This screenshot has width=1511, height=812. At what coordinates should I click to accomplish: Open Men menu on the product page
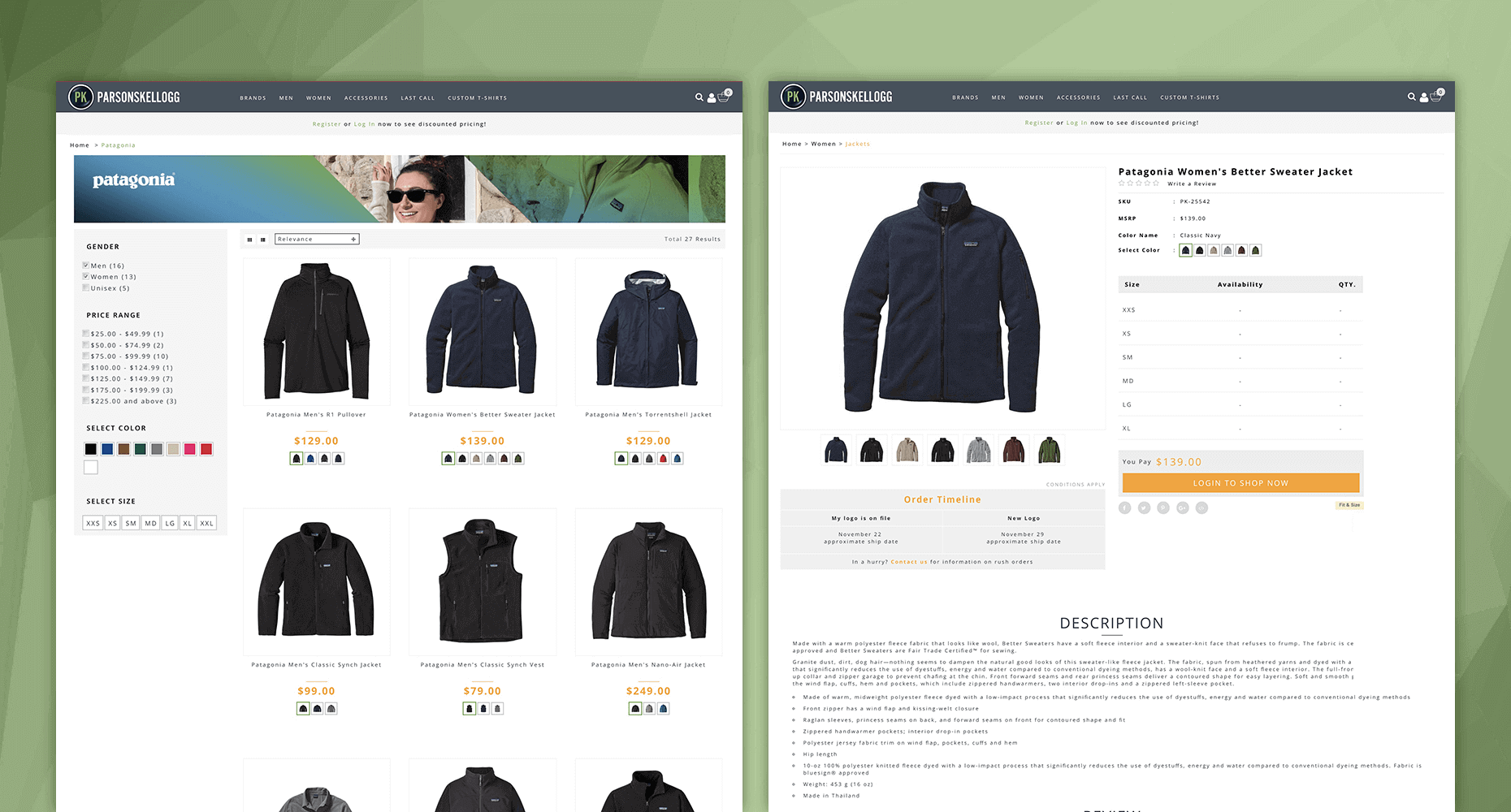(998, 97)
